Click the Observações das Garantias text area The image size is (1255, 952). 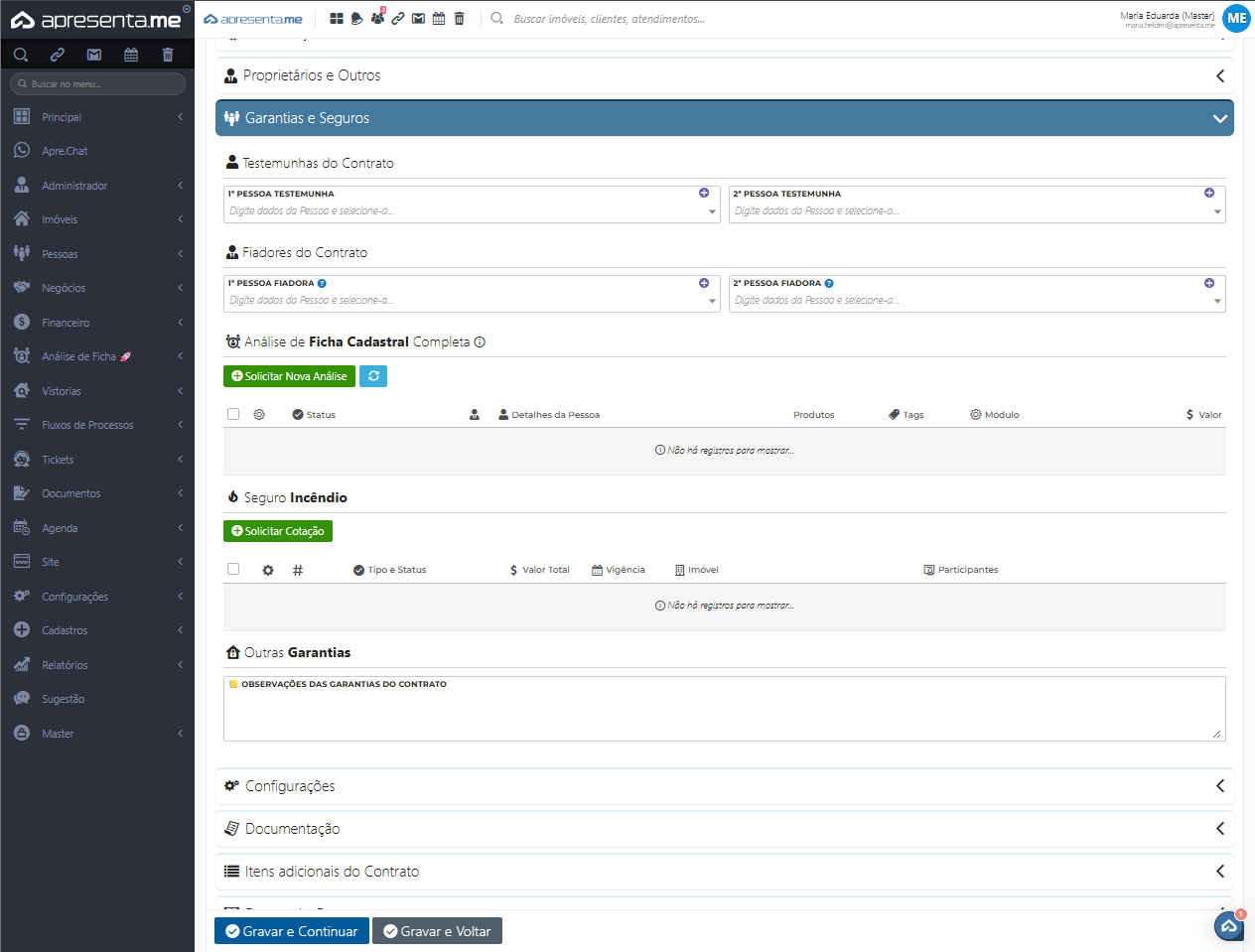[724, 715]
